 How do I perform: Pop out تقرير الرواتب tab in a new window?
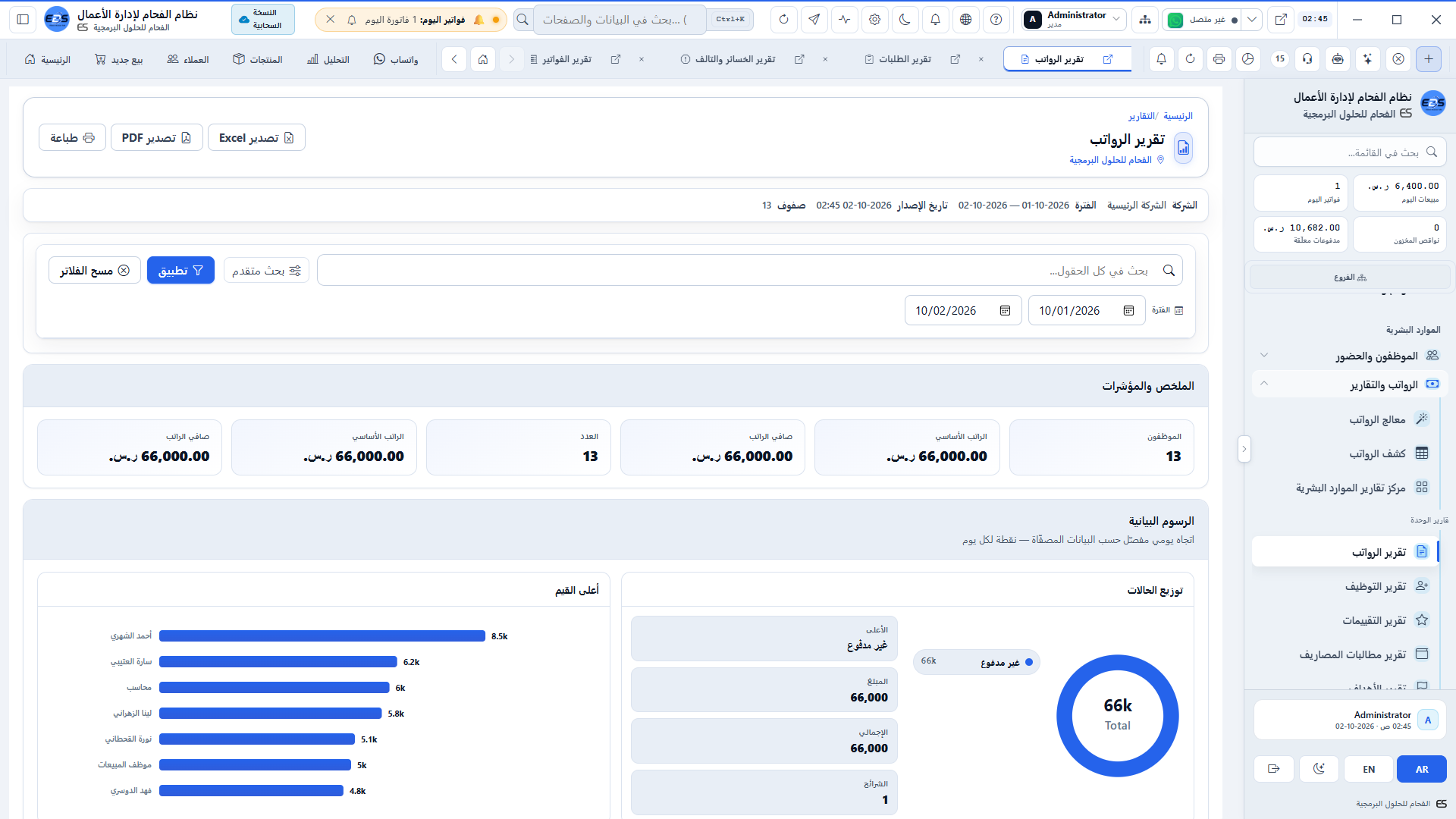click(x=1107, y=59)
